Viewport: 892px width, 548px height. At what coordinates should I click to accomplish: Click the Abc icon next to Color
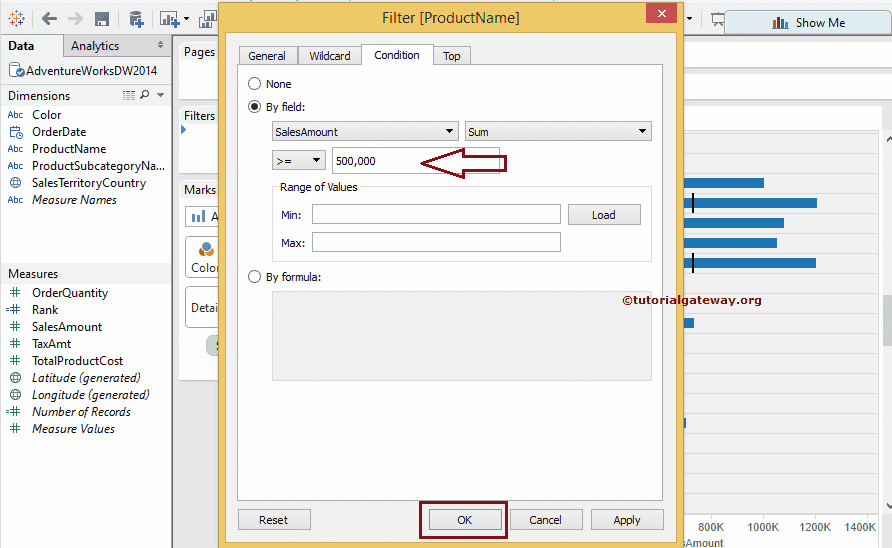click(15, 115)
